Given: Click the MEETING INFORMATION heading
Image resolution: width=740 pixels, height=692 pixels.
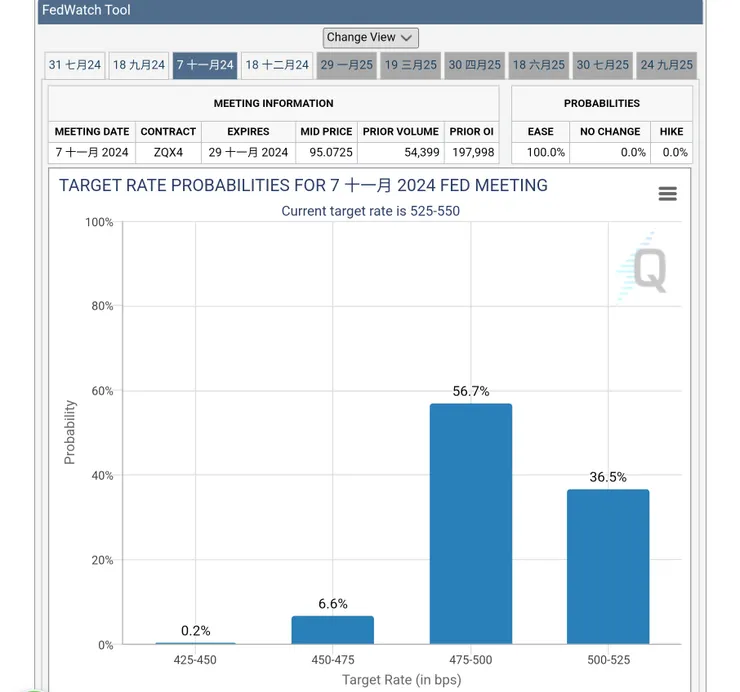Looking at the screenshot, I should tap(273, 103).
